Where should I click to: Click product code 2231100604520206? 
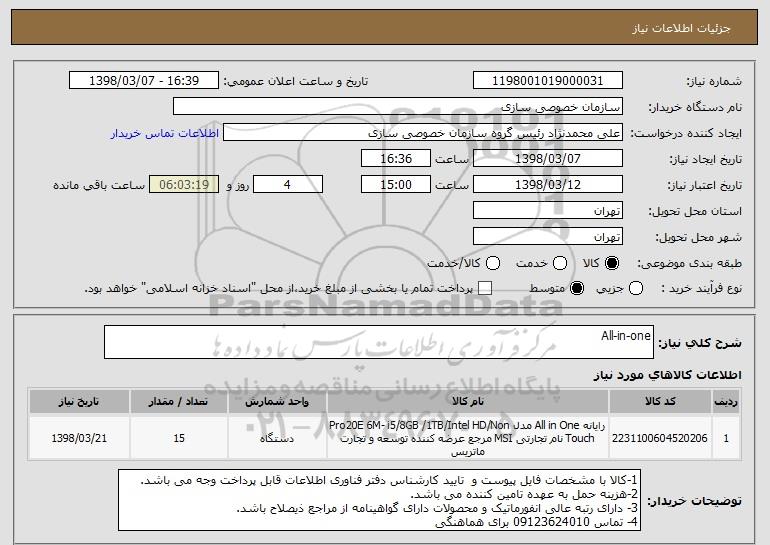coord(660,438)
